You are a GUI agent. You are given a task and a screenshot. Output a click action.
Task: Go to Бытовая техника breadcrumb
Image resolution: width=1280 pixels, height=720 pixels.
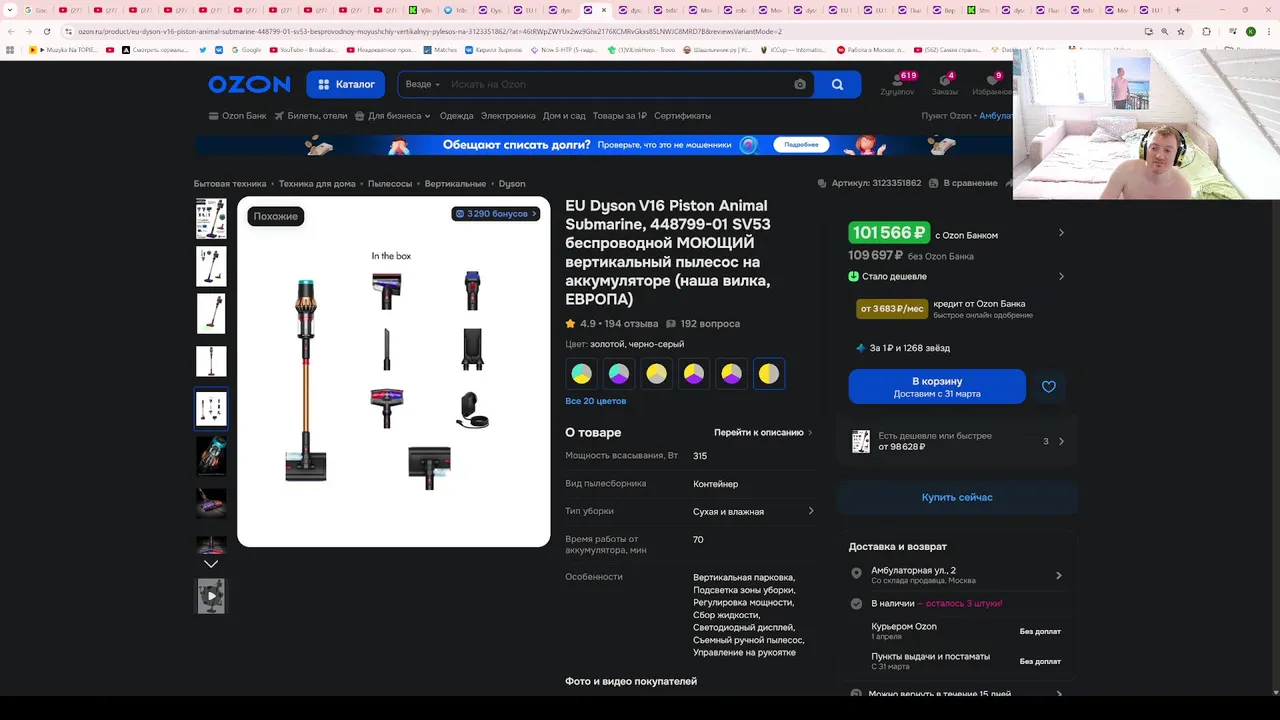pos(230,184)
